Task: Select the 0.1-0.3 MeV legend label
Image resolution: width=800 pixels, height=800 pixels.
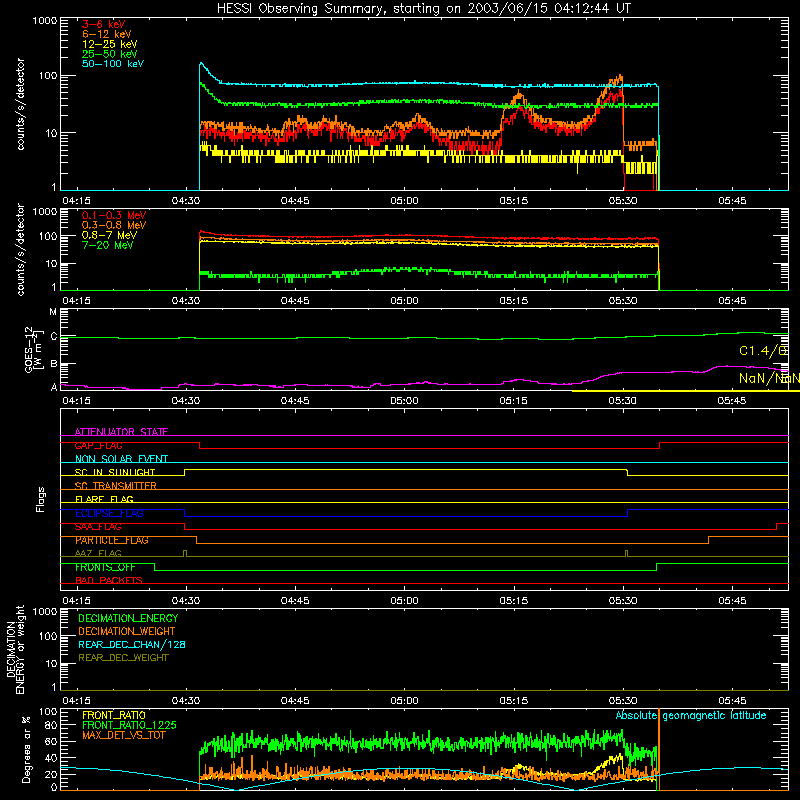Action: [114, 215]
